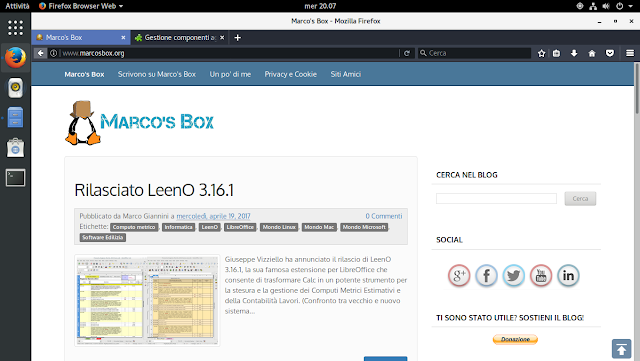Focus the URL address bar
The width and height of the screenshot is (640, 361).
(x=229, y=53)
